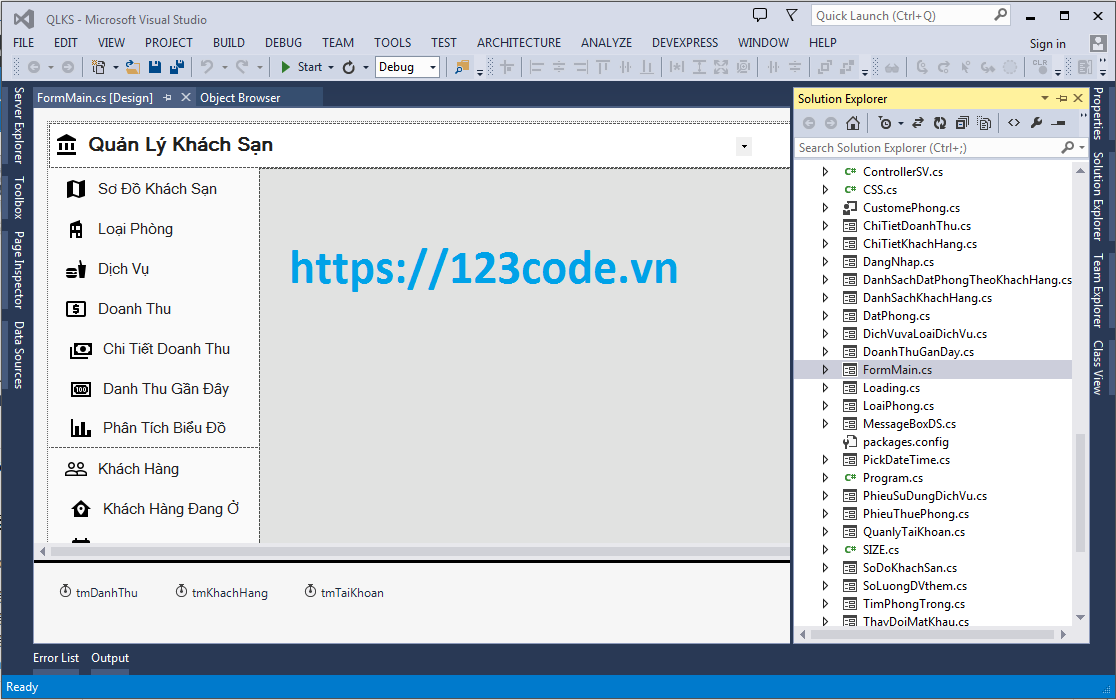Open the dropdown arrow beside Quản Lý Khách Sạn
The height and width of the screenshot is (700, 1116).
pos(743,145)
